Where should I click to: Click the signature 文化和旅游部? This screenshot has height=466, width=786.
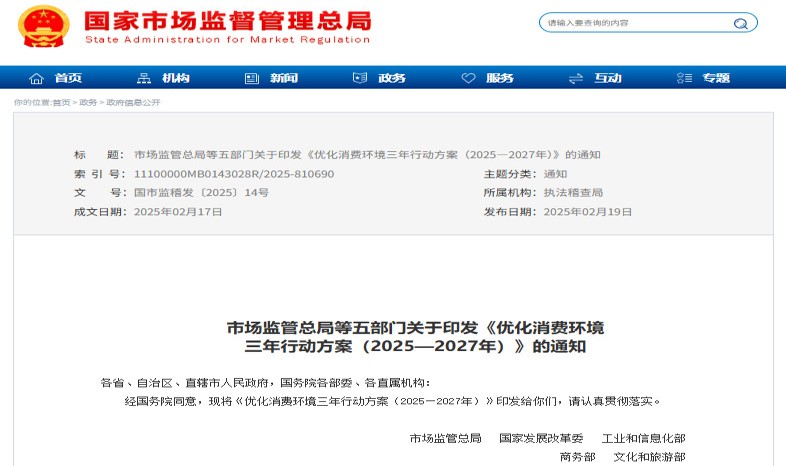tap(650, 457)
